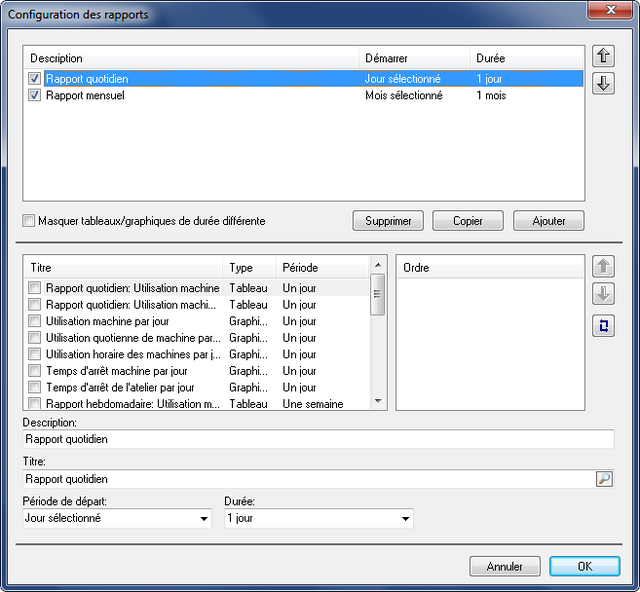The height and width of the screenshot is (592, 640).
Task: Click into the Description text field
Action: 318,439
